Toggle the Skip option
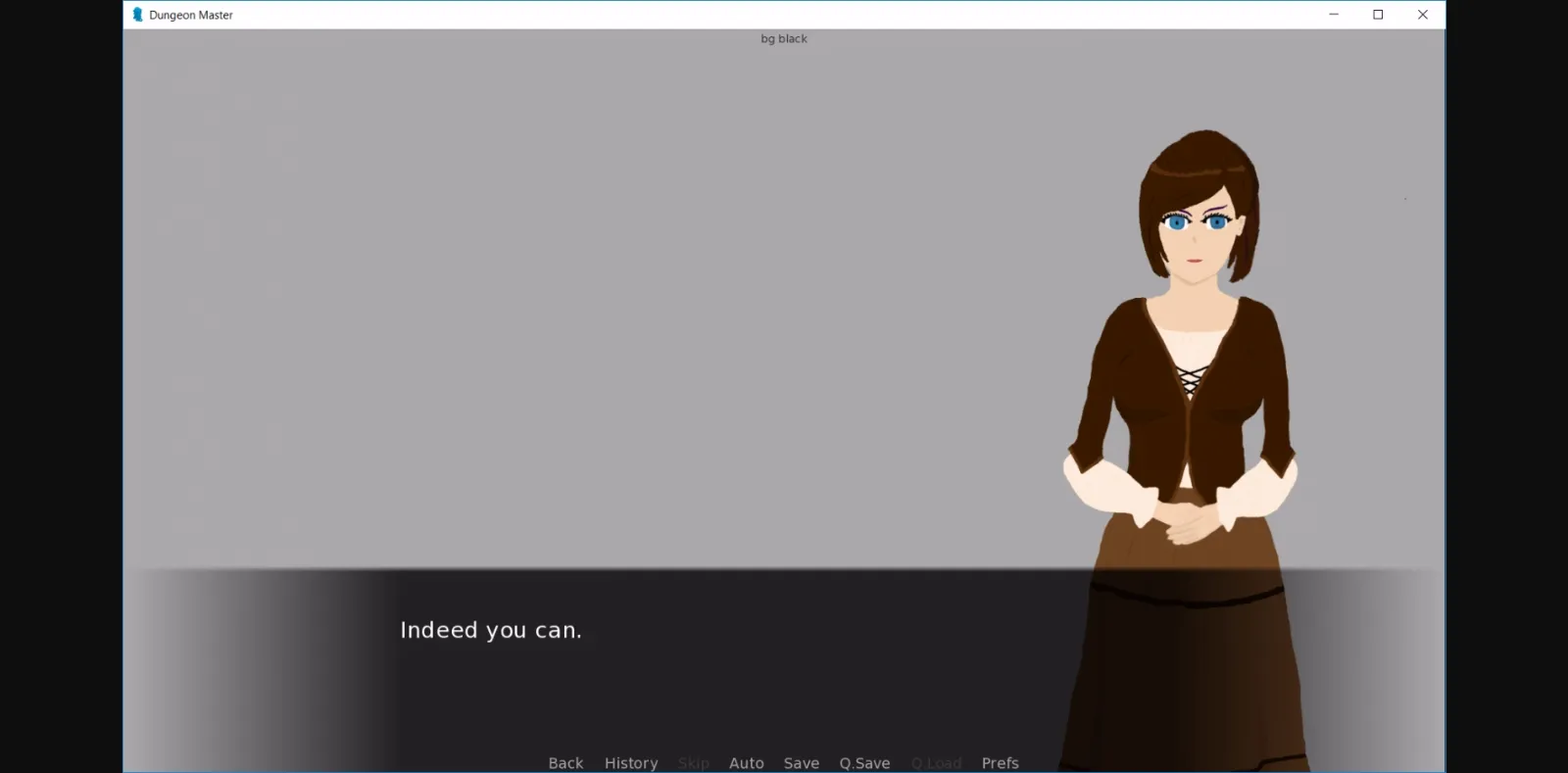Screen dimensions: 1568x773 [x=693, y=762]
